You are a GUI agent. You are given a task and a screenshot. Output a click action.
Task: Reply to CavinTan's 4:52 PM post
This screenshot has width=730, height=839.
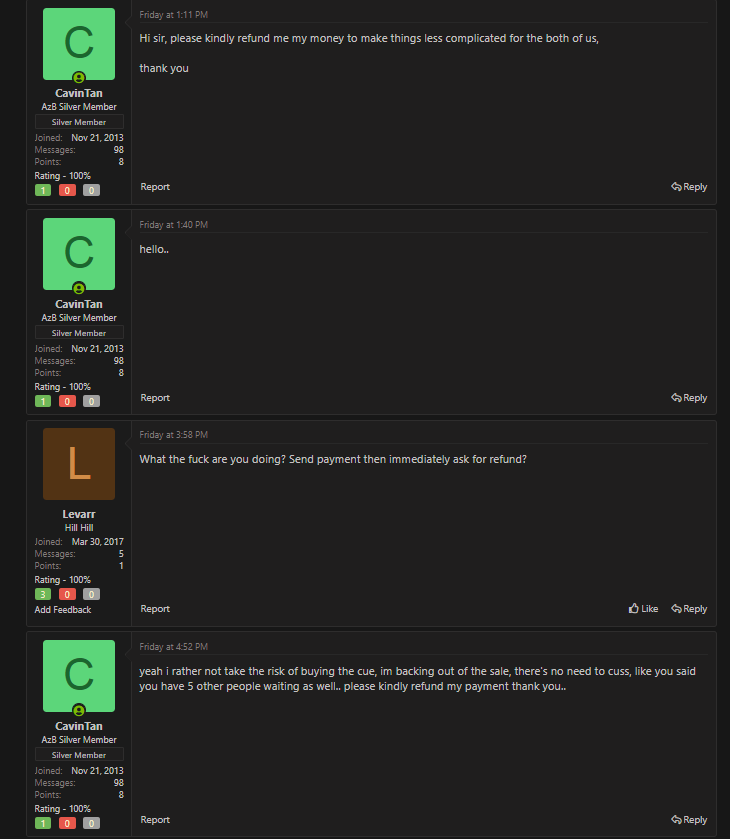click(689, 819)
